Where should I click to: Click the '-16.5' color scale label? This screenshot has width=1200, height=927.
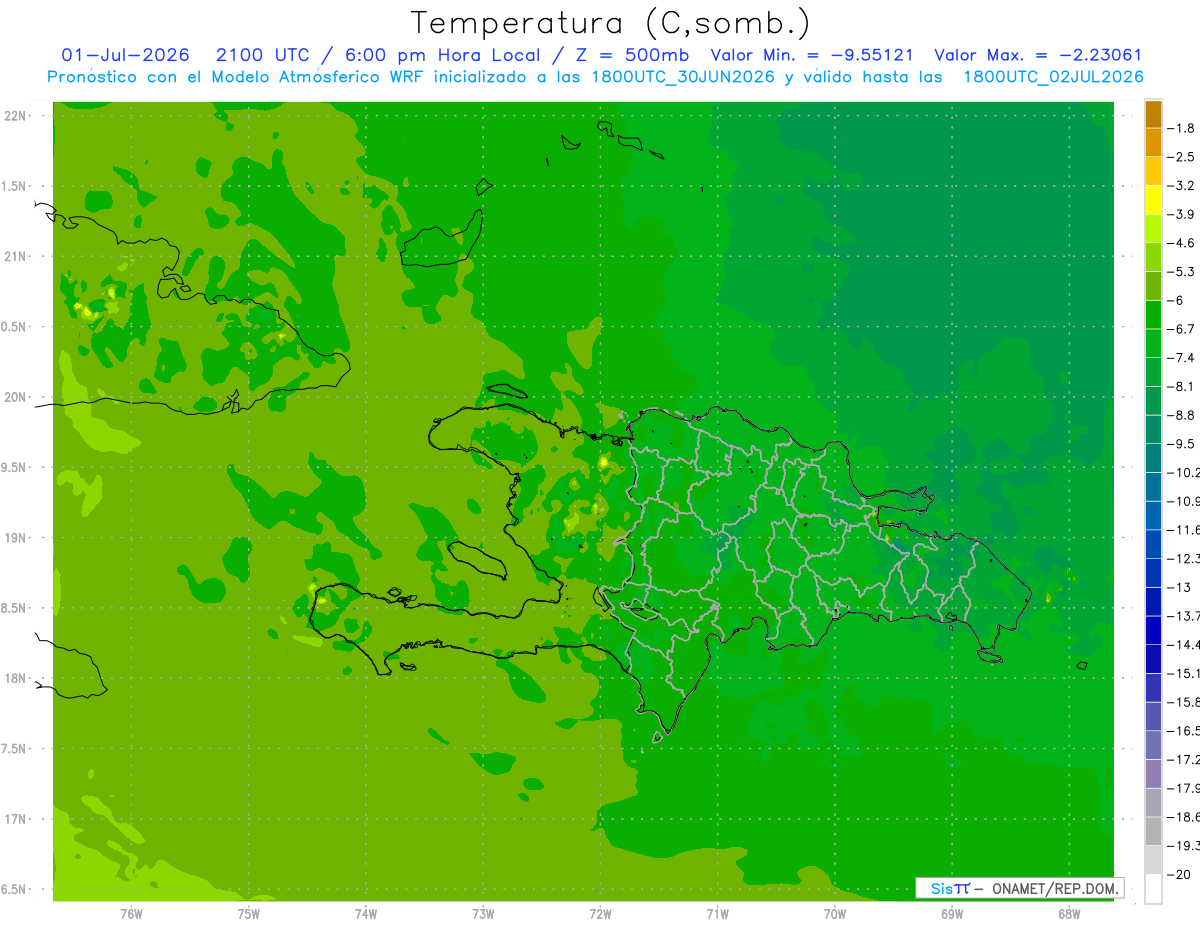click(x=1184, y=731)
